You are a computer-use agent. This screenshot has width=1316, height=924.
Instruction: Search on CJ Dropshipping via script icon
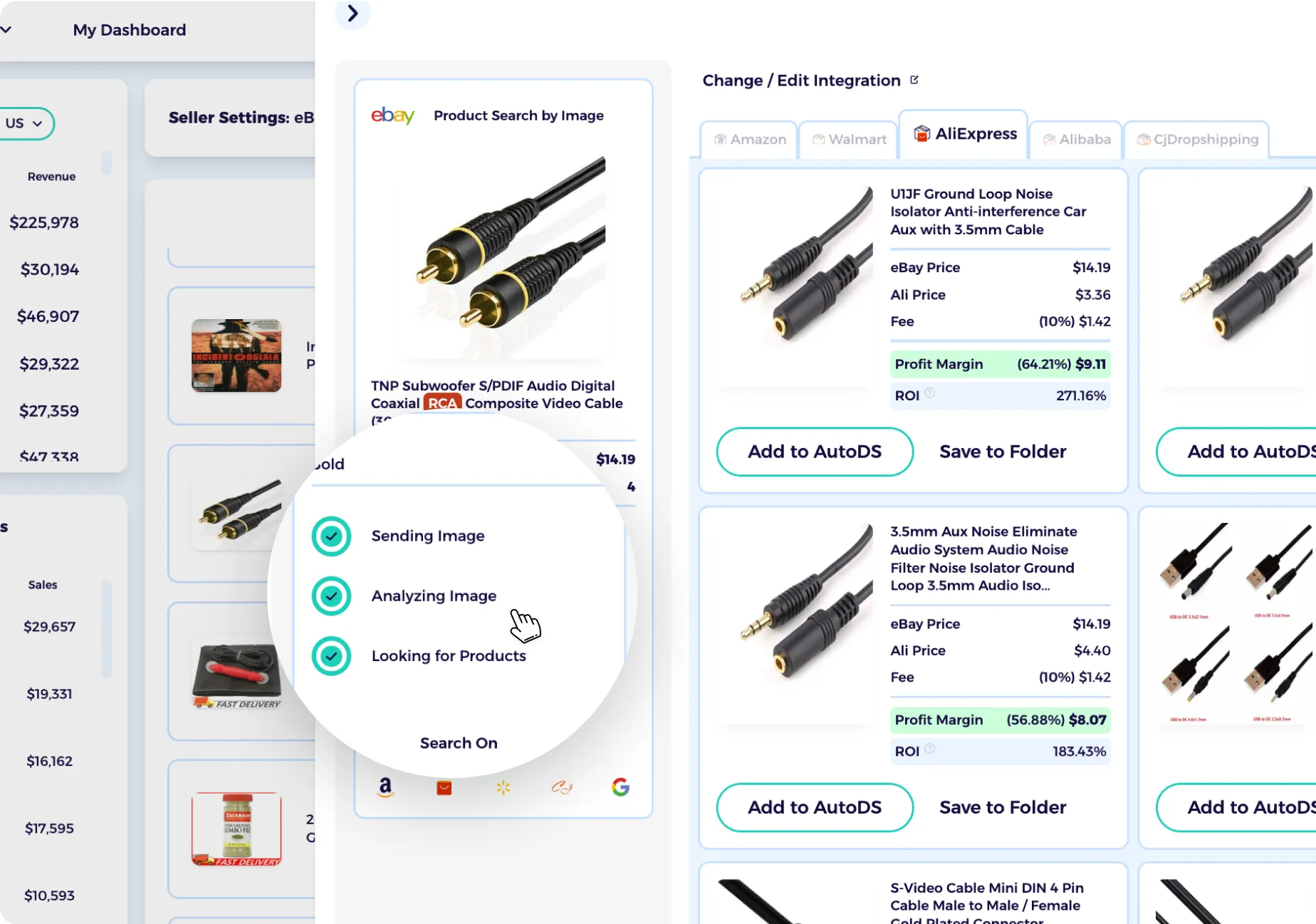pyautogui.click(x=562, y=787)
